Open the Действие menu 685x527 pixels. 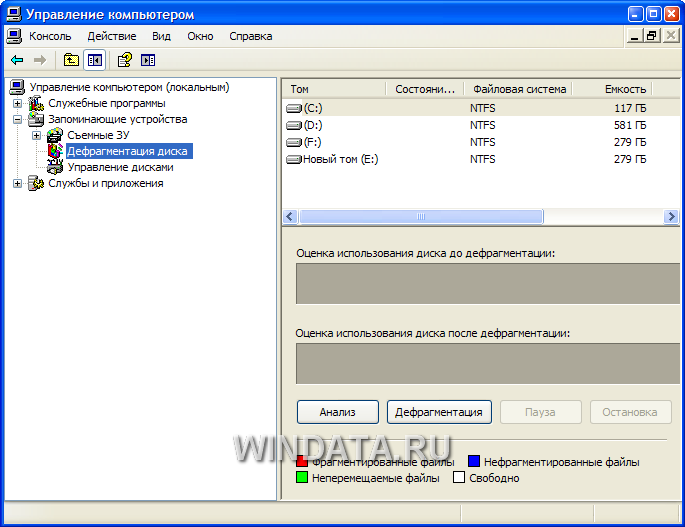point(112,36)
